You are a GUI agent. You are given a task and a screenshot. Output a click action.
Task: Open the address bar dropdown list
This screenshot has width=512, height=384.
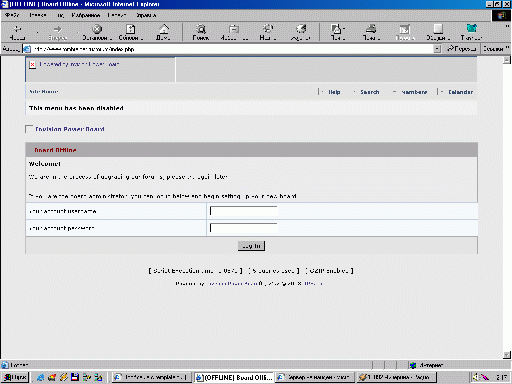click(x=437, y=49)
